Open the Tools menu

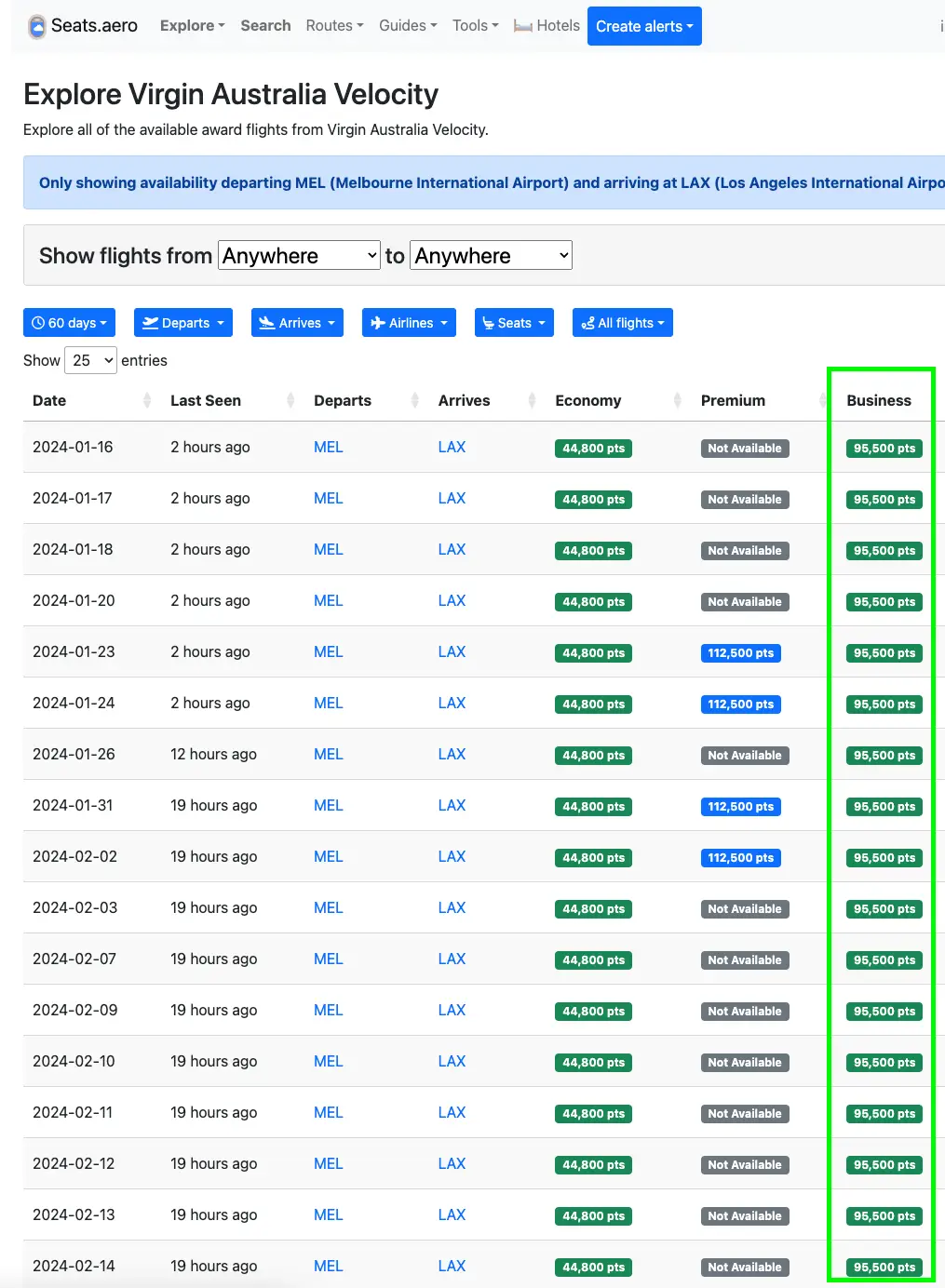click(476, 26)
